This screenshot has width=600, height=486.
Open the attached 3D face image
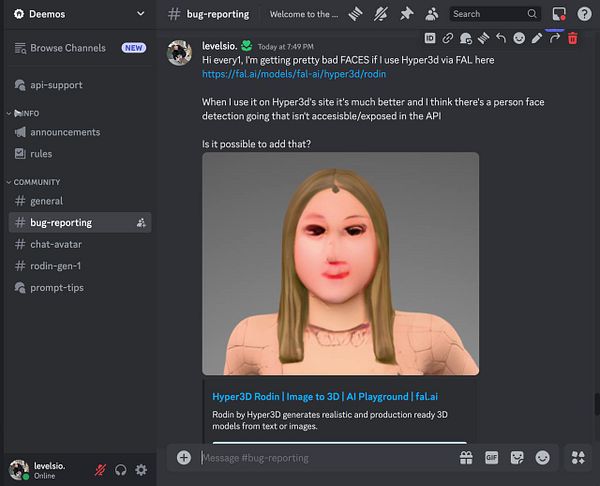pyautogui.click(x=341, y=264)
